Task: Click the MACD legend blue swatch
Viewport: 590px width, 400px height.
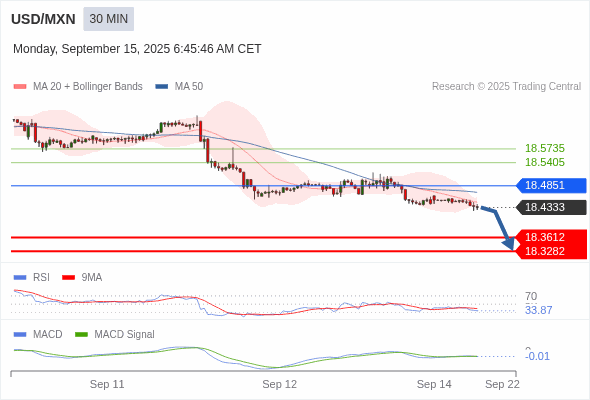Action: (20, 334)
